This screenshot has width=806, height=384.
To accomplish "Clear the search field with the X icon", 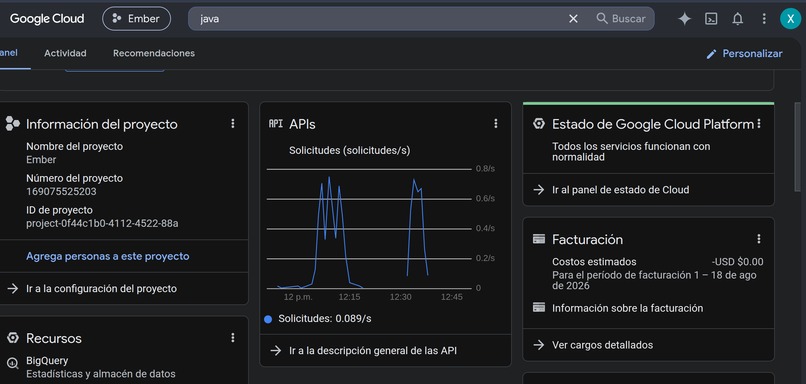I will [573, 19].
